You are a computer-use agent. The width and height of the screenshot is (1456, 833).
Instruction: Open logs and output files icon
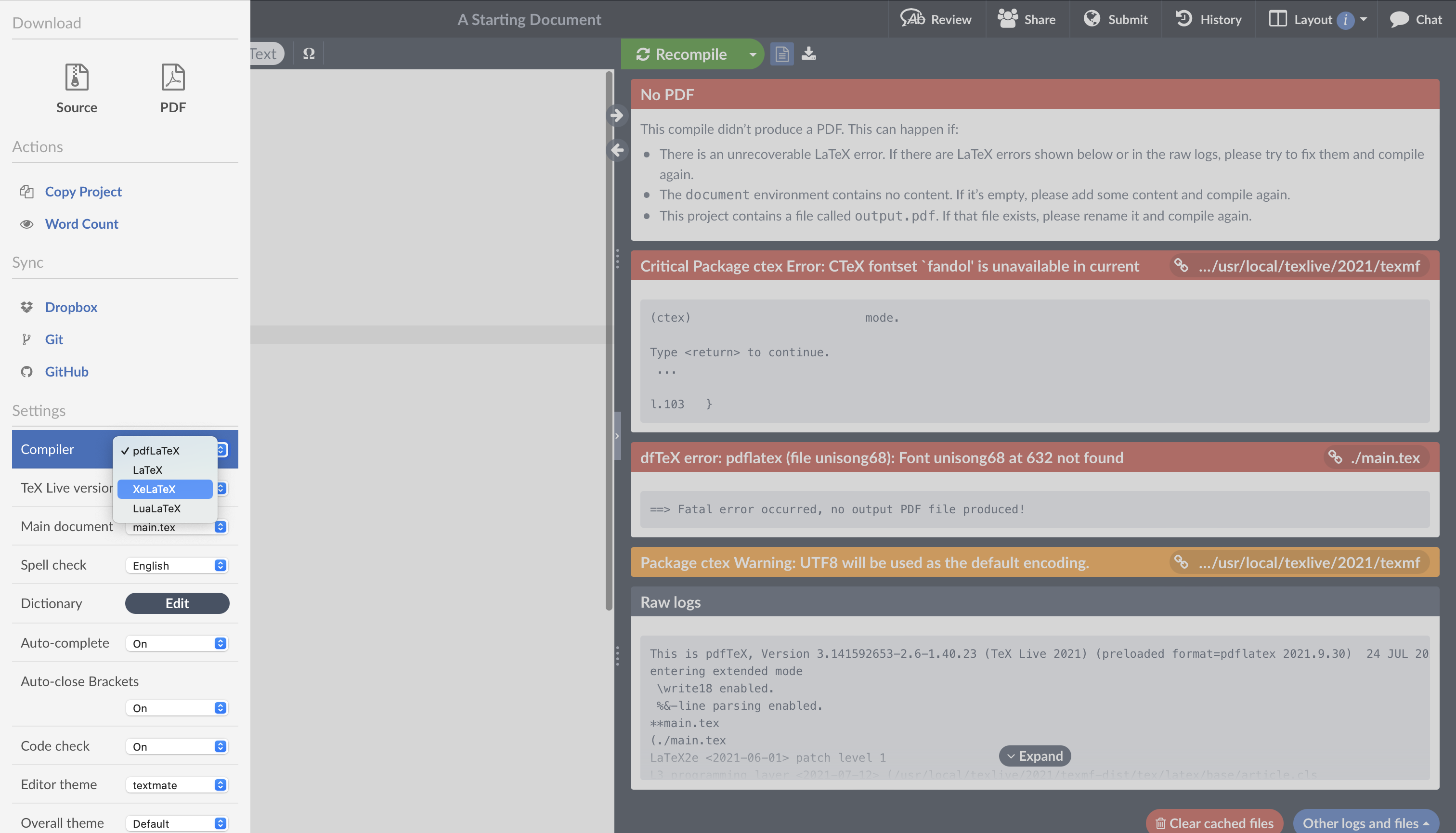pyautogui.click(x=781, y=54)
